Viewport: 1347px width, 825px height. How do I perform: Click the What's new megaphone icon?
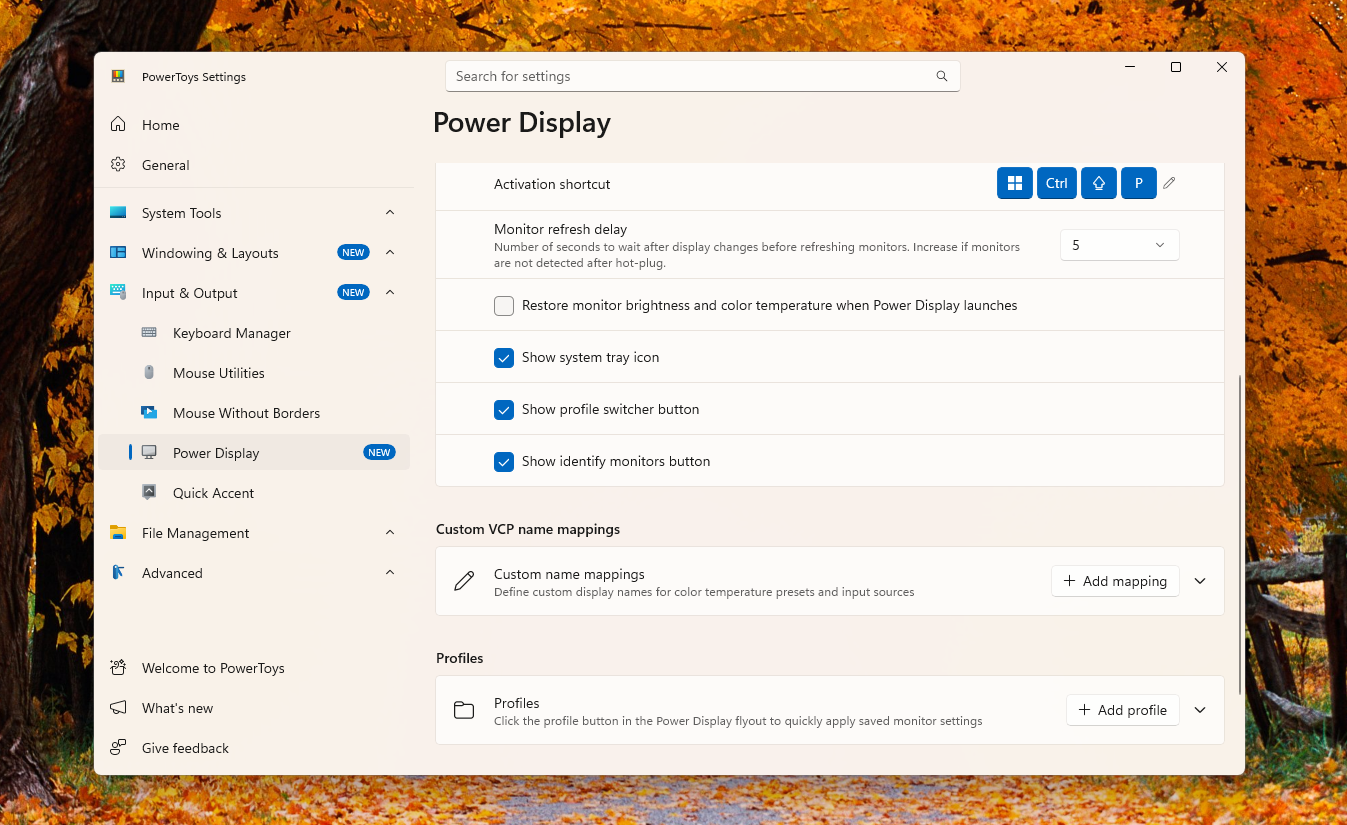(118, 708)
